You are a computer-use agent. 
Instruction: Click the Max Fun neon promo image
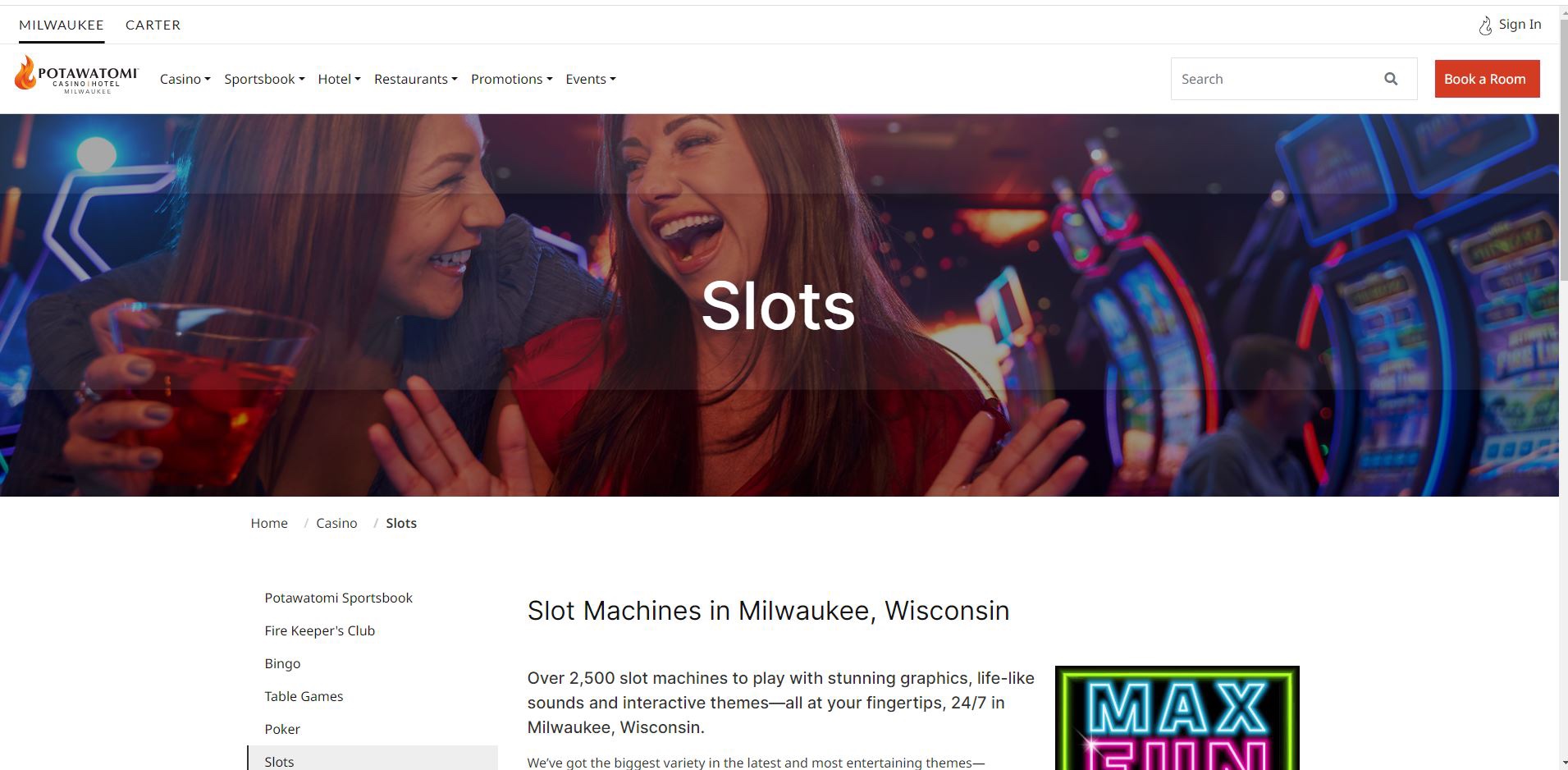point(1177,718)
